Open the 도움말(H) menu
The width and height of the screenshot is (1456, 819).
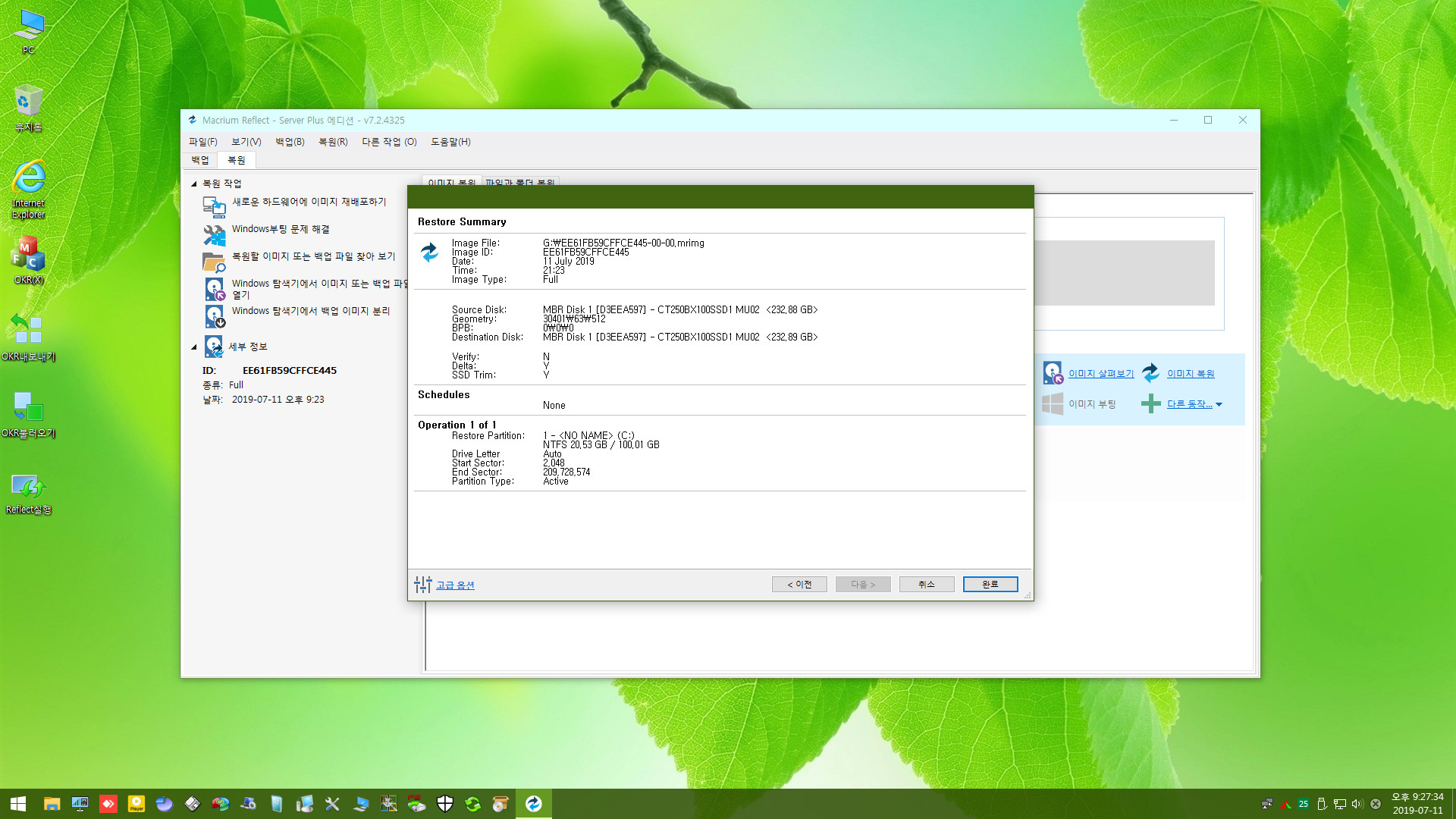[450, 142]
